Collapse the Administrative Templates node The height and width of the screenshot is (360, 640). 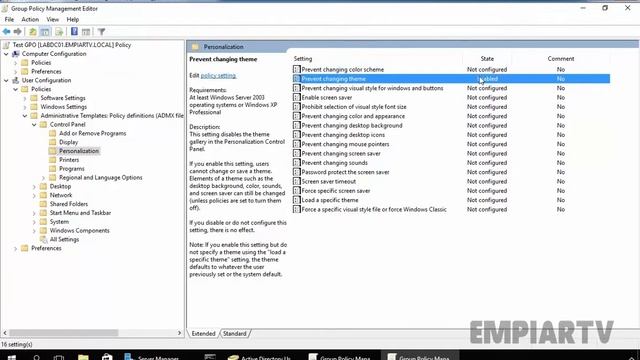pyautogui.click(x=25, y=116)
